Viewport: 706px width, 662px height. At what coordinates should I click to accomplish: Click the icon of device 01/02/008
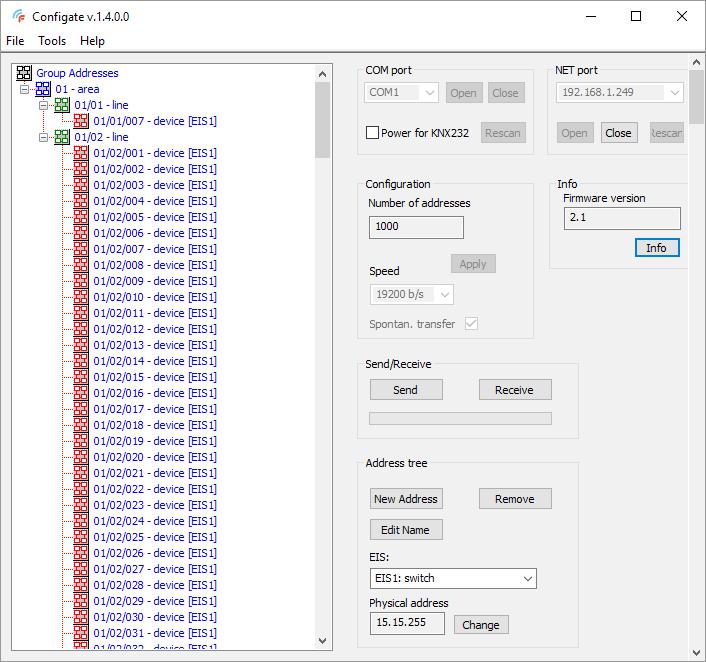click(x=81, y=265)
